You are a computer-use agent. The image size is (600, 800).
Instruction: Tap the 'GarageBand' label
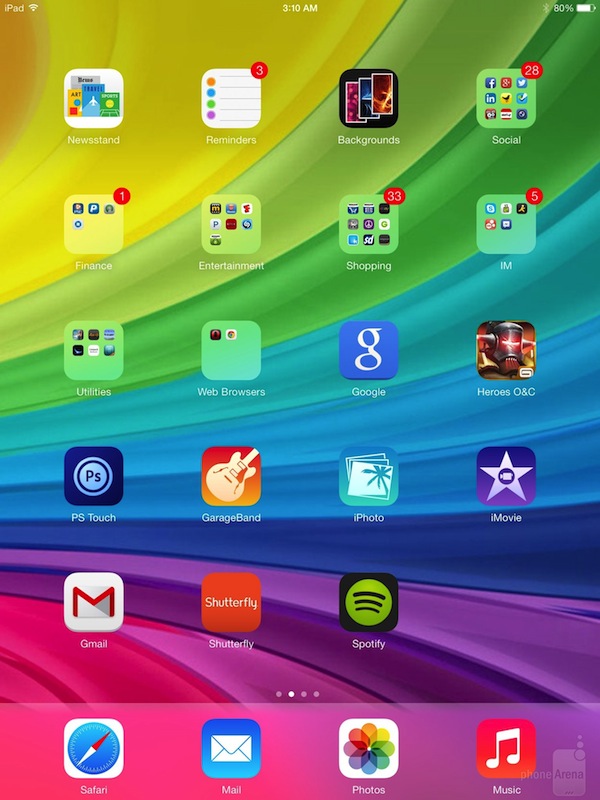click(x=231, y=517)
